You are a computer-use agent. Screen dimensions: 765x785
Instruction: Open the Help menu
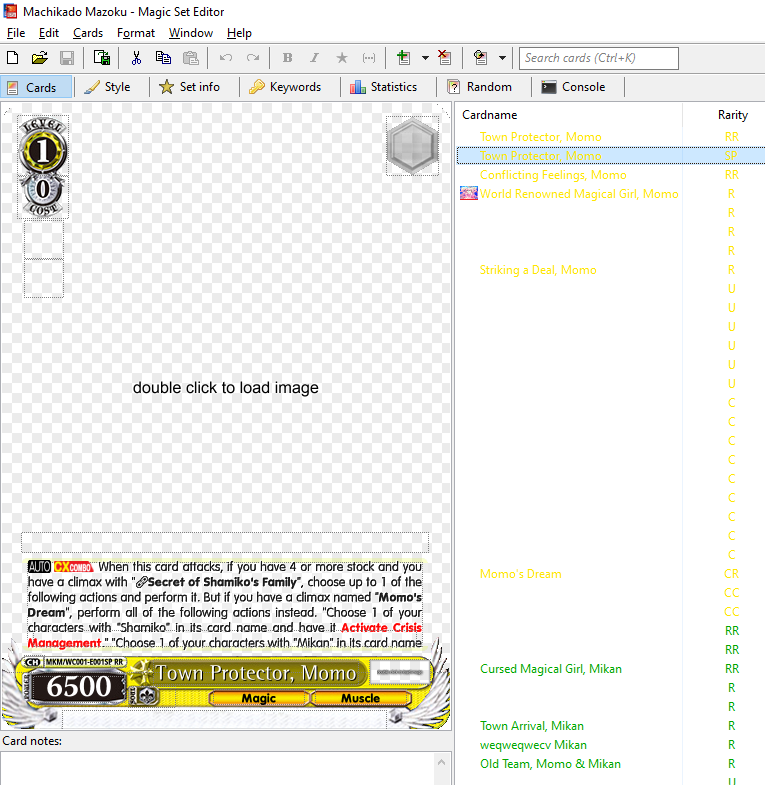click(239, 33)
